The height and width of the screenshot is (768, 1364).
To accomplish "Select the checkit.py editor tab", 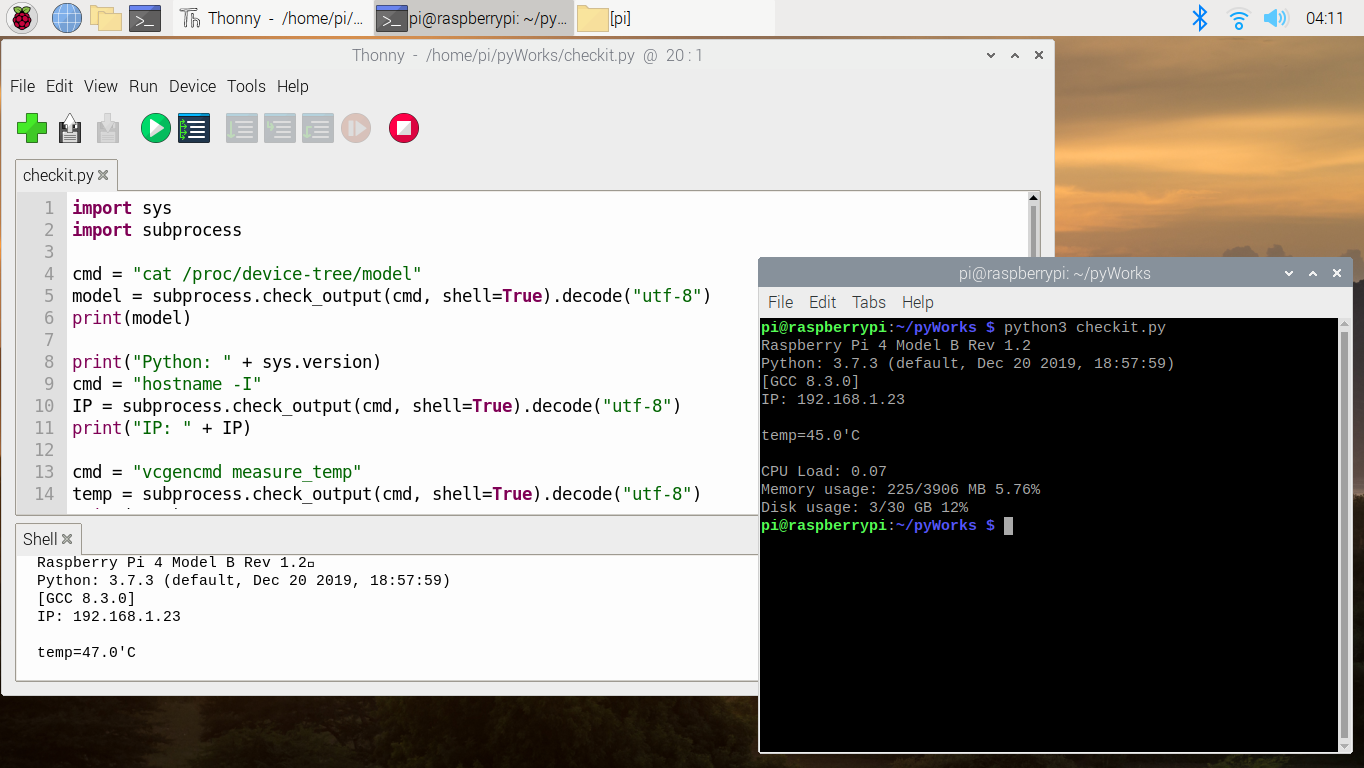I will pyautogui.click(x=58, y=174).
